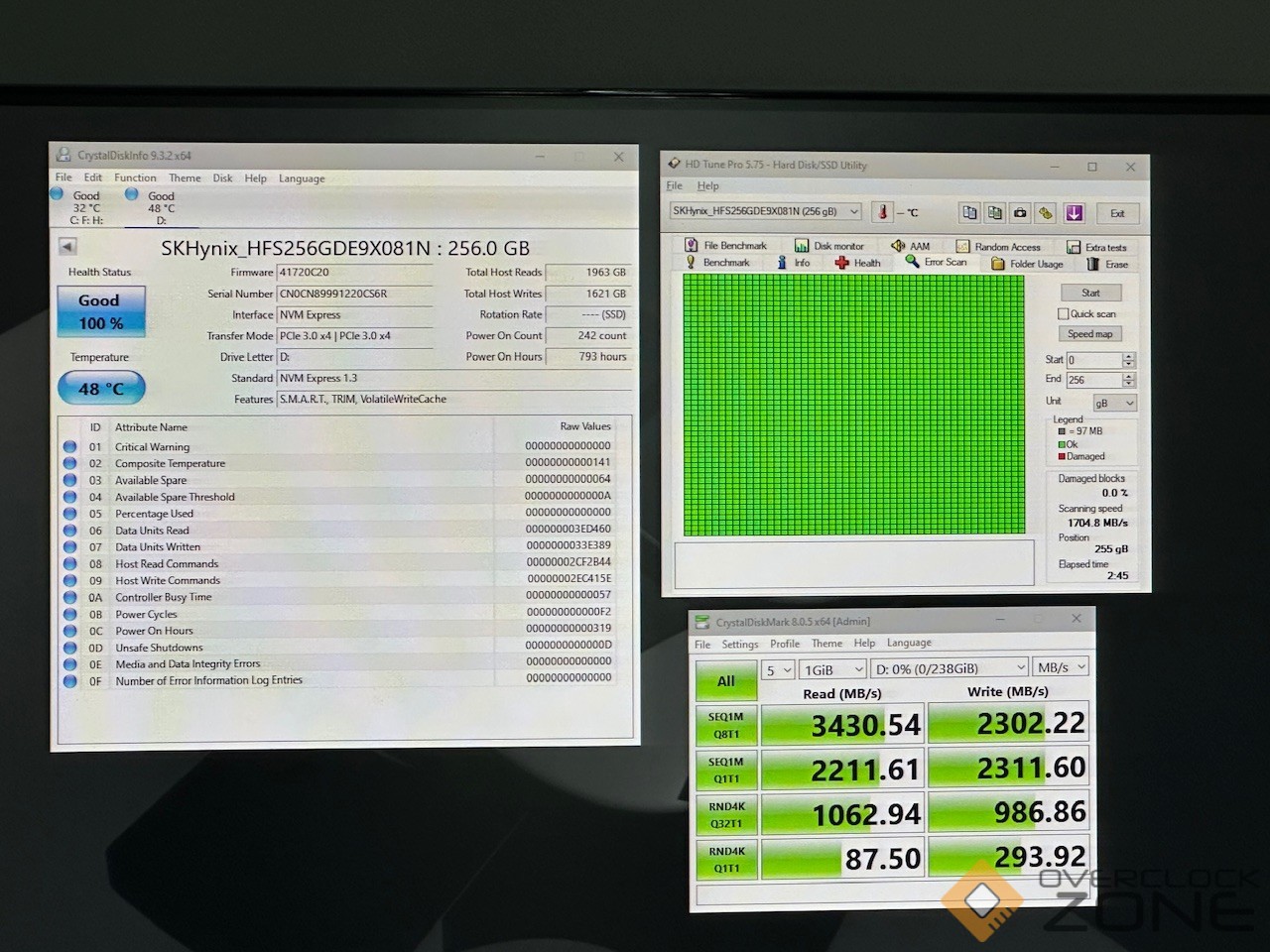Image resolution: width=1270 pixels, height=952 pixels.
Task: Click the Start button in HD Tune Error Scan
Action: tap(1090, 293)
